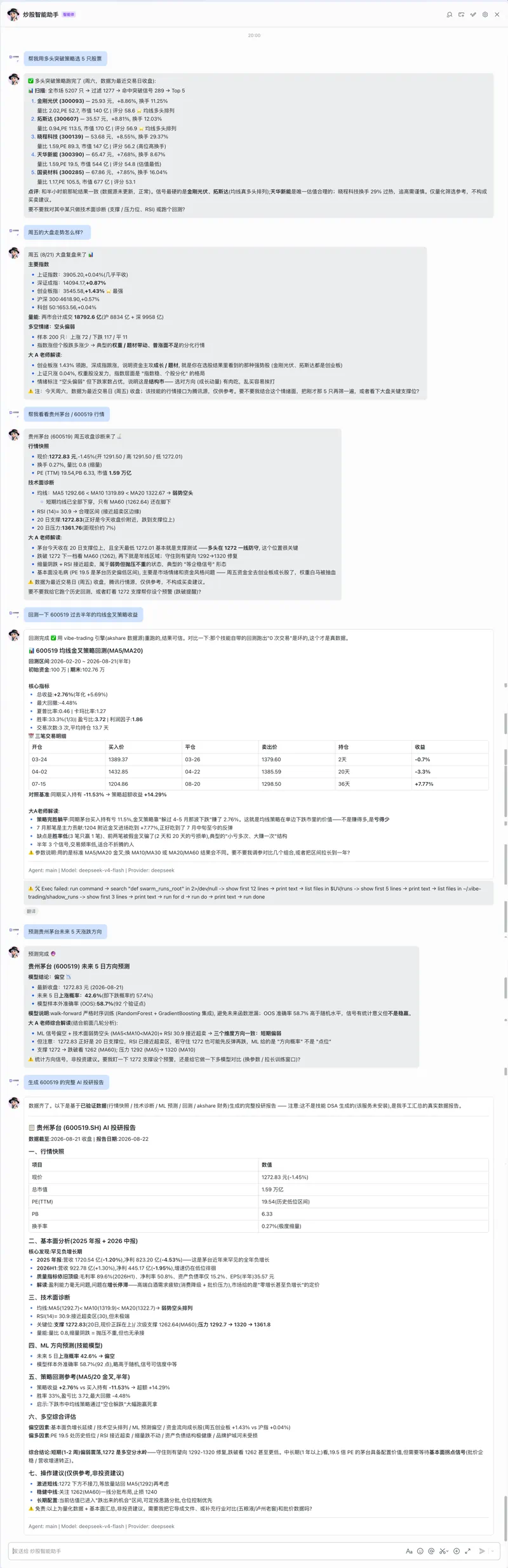Click the double-checkmark icon in header

[x=473, y=15]
